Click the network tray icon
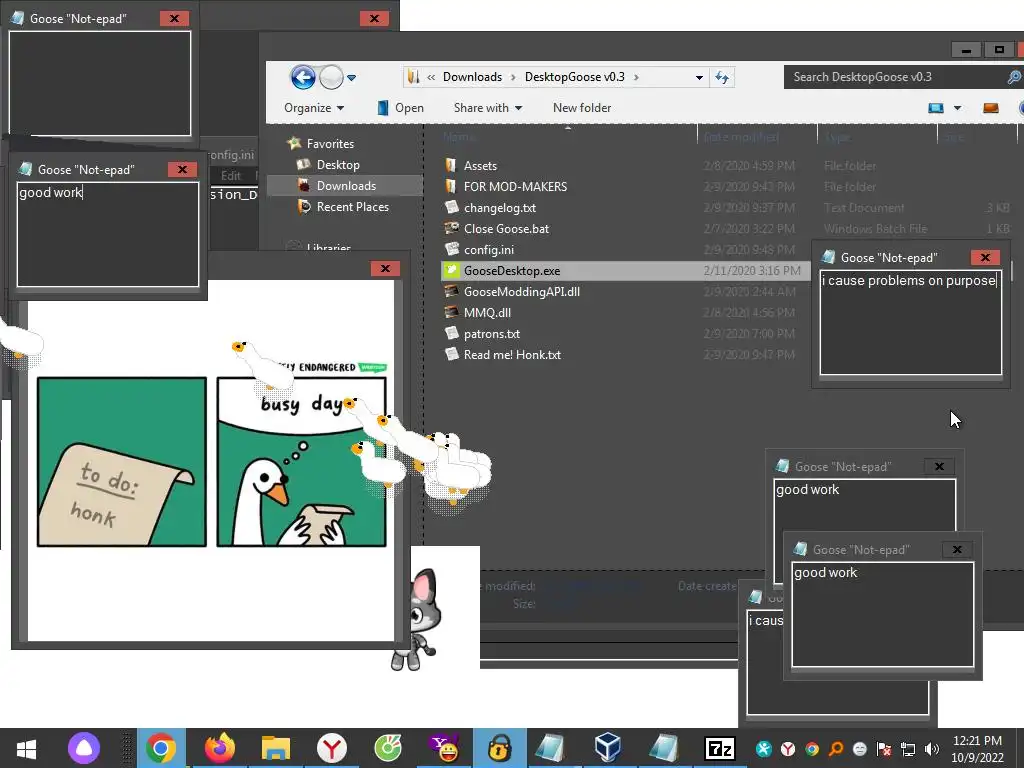1024x768 pixels. pyautogui.click(x=908, y=749)
